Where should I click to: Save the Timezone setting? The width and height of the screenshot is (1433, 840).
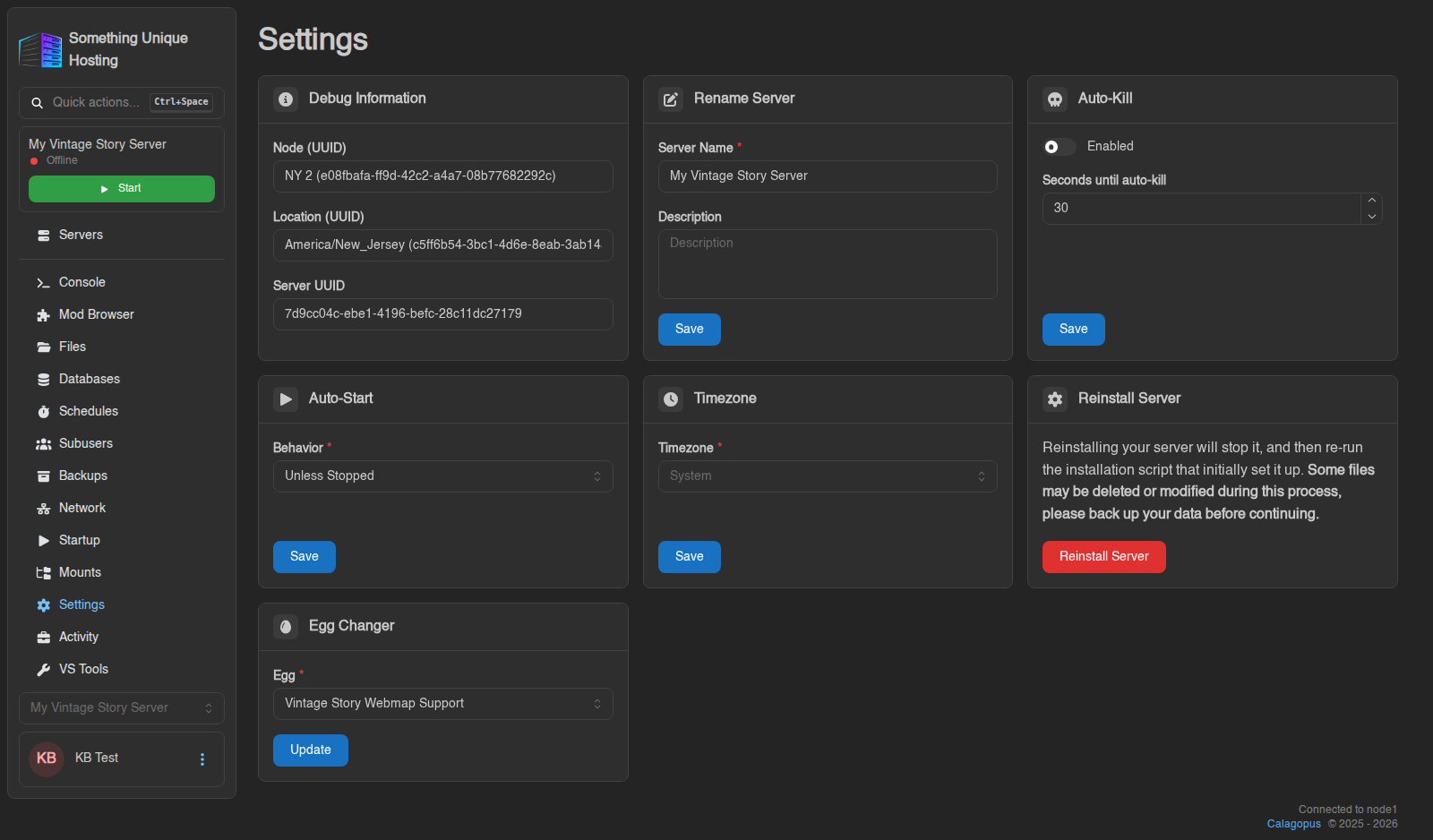click(689, 557)
